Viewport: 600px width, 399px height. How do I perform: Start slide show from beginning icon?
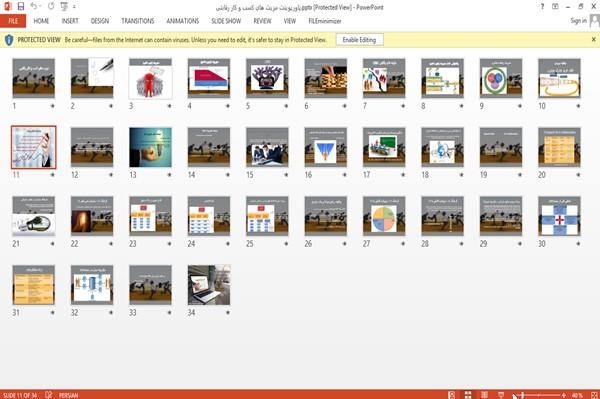click(x=64, y=7)
